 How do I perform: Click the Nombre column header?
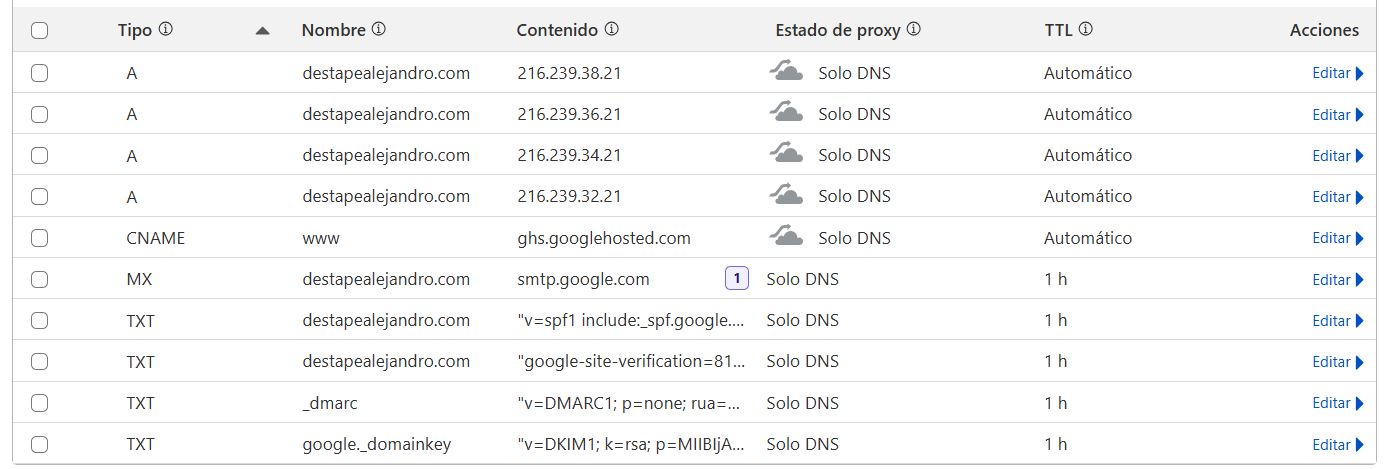pos(335,30)
